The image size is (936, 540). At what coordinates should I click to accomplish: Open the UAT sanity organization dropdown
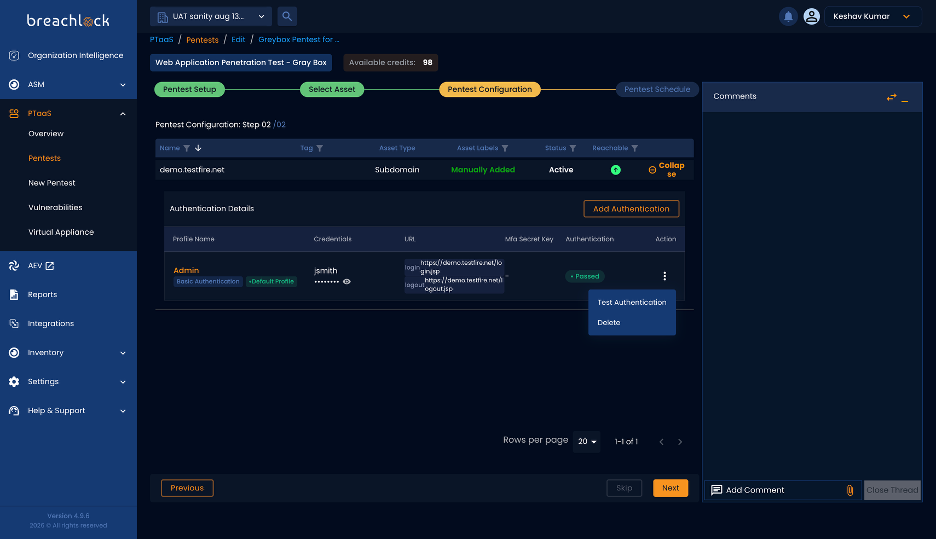tap(211, 17)
